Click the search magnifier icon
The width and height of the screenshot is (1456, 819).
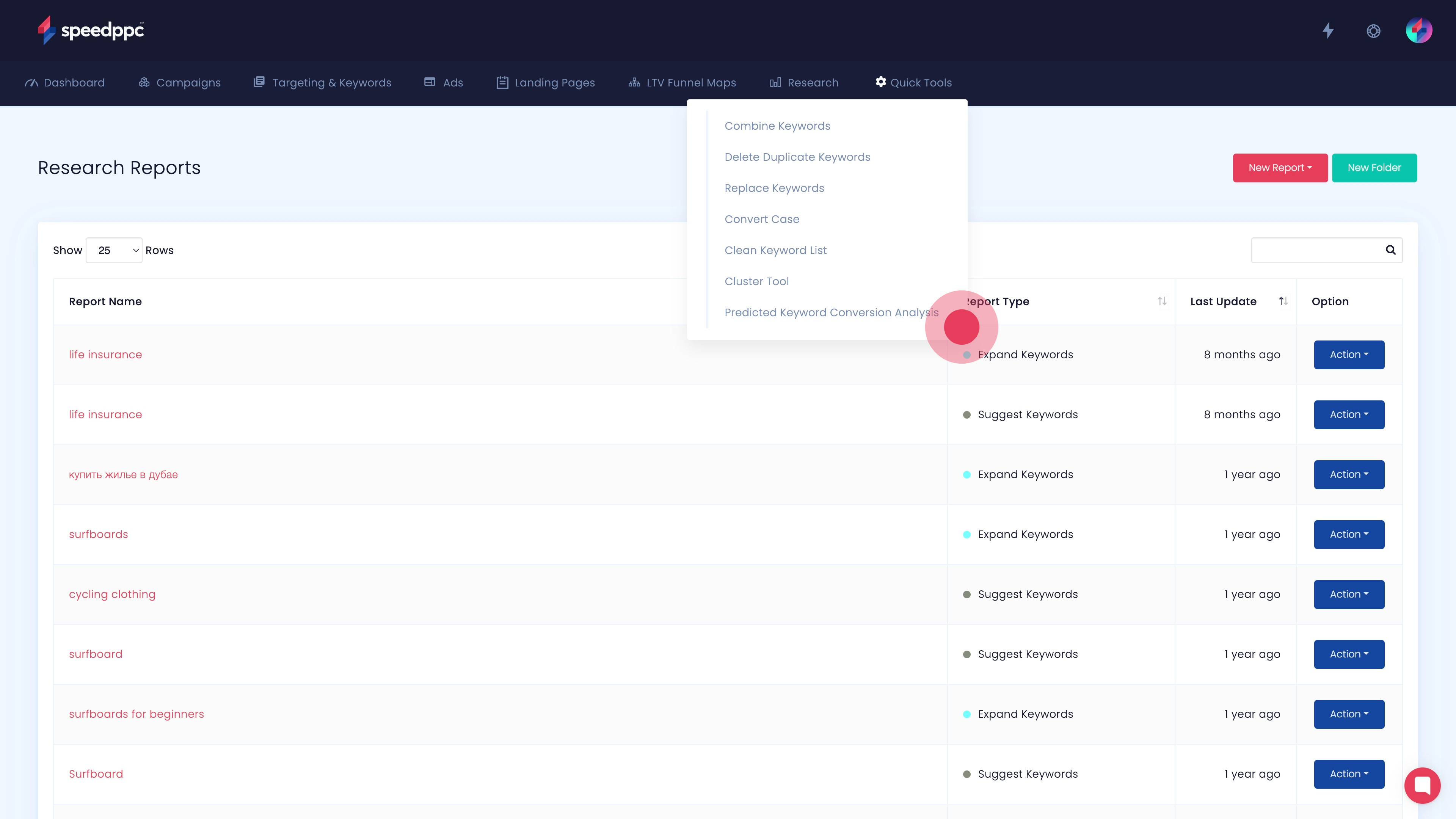pyautogui.click(x=1390, y=250)
